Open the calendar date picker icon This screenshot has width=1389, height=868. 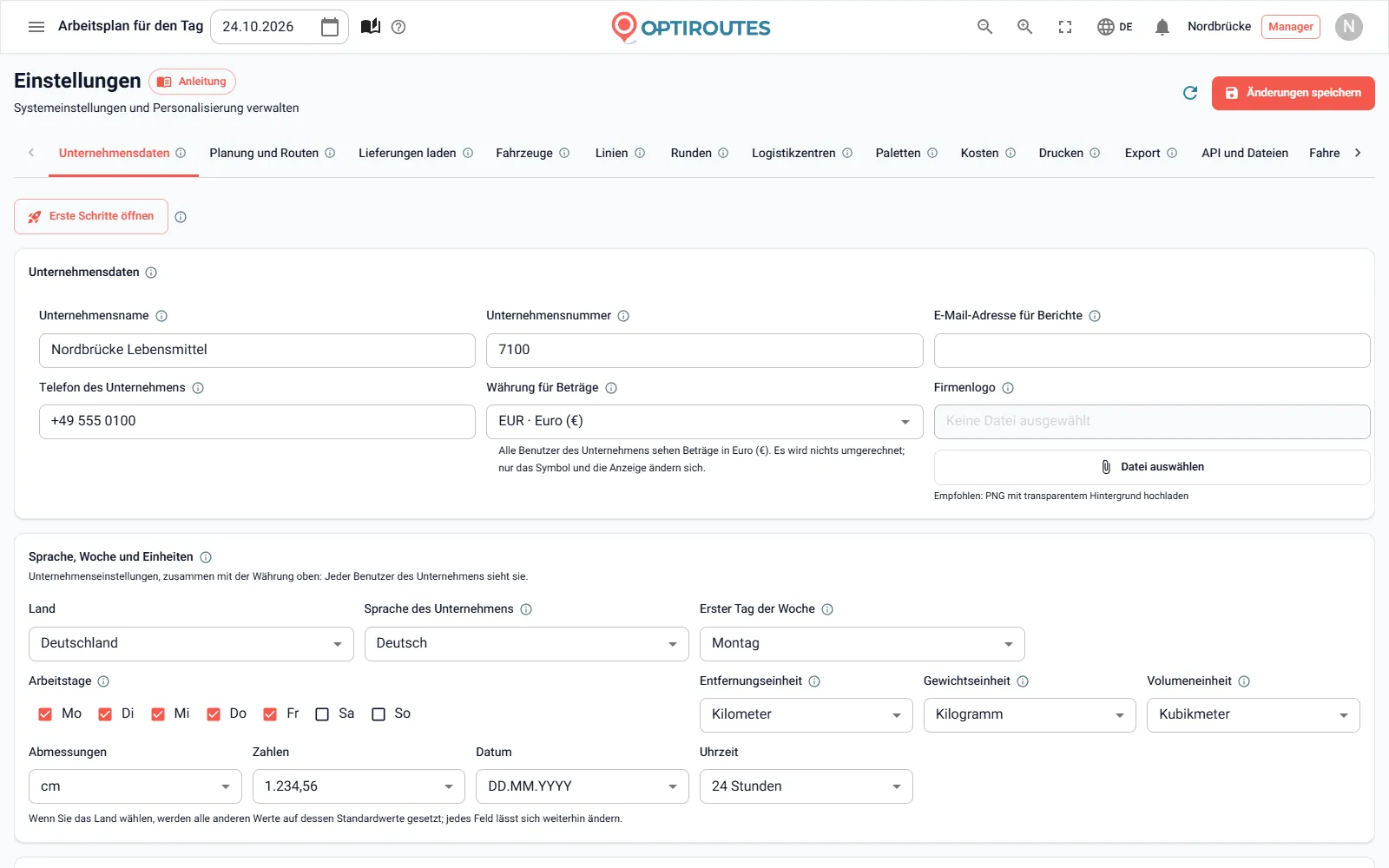[330, 27]
